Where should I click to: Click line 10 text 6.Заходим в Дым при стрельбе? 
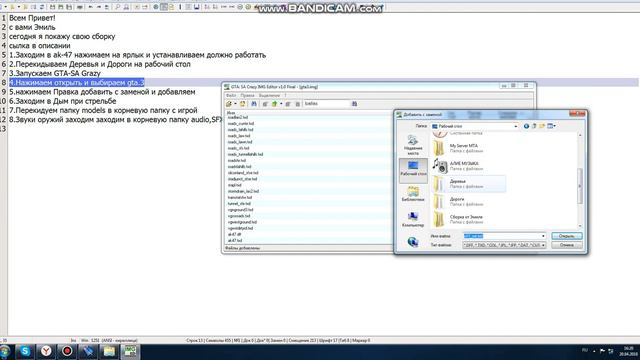tap(62, 101)
